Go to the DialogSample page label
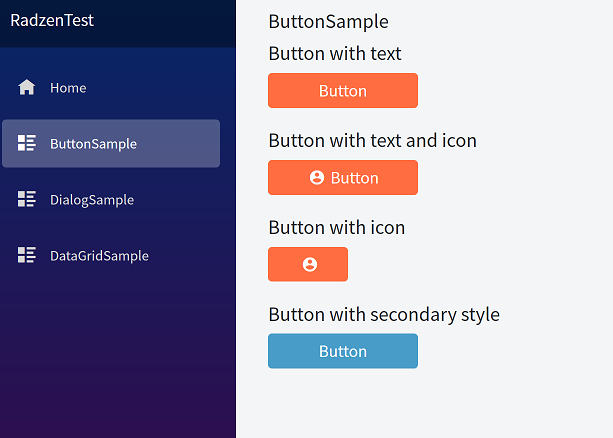 click(x=92, y=200)
